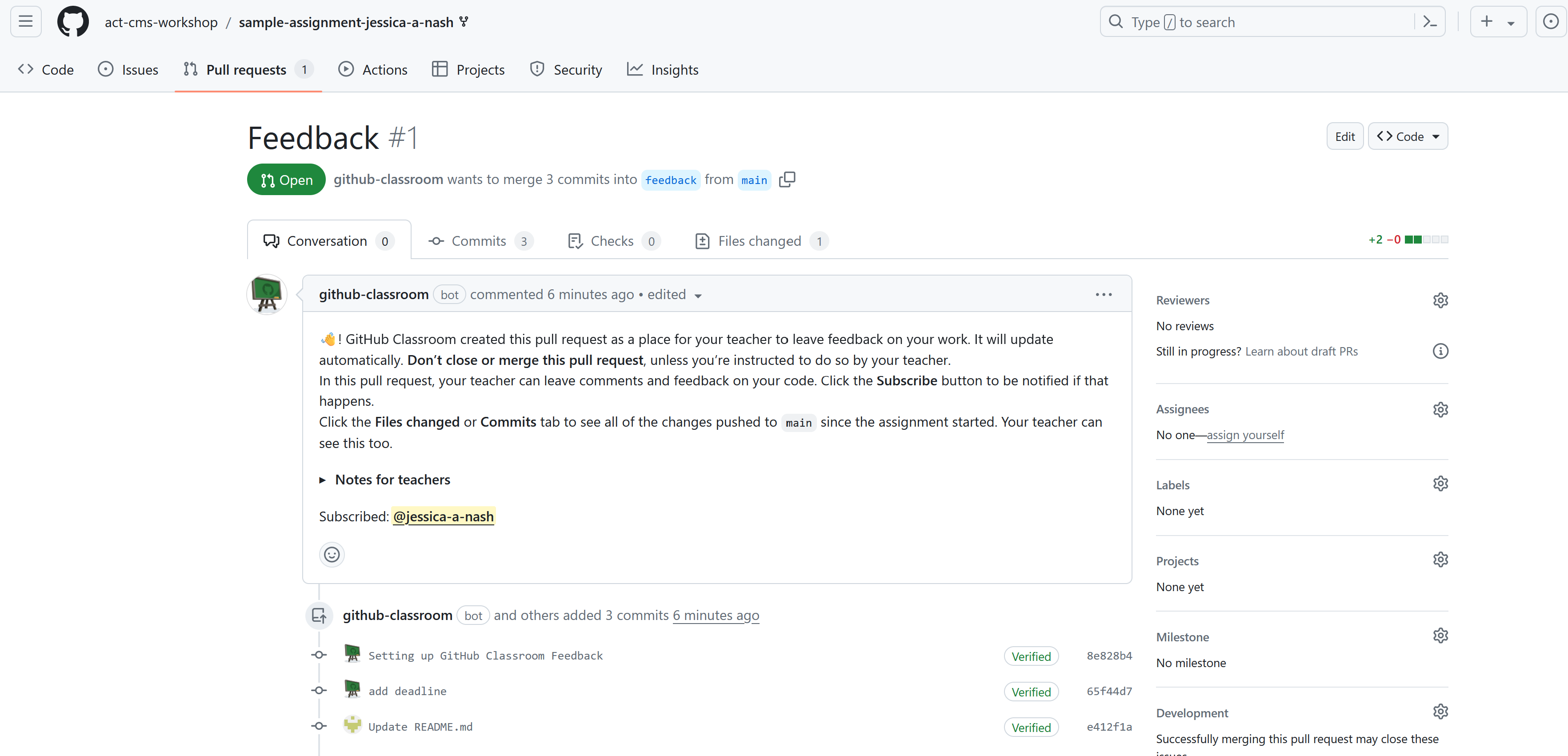Click avatar on 'add deadline' commit
1568x756 pixels.
coord(352,689)
